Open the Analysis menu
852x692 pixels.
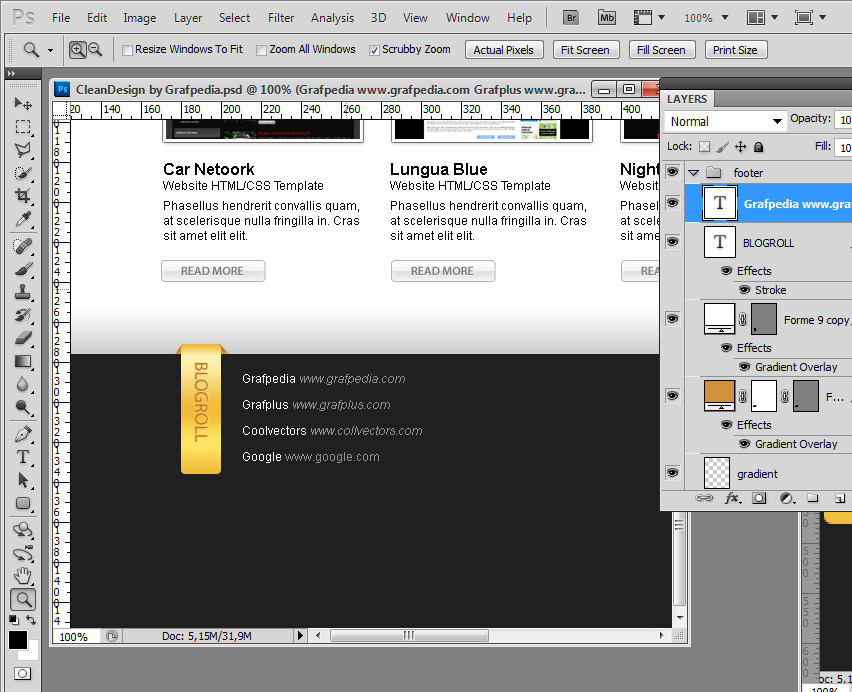coord(332,18)
